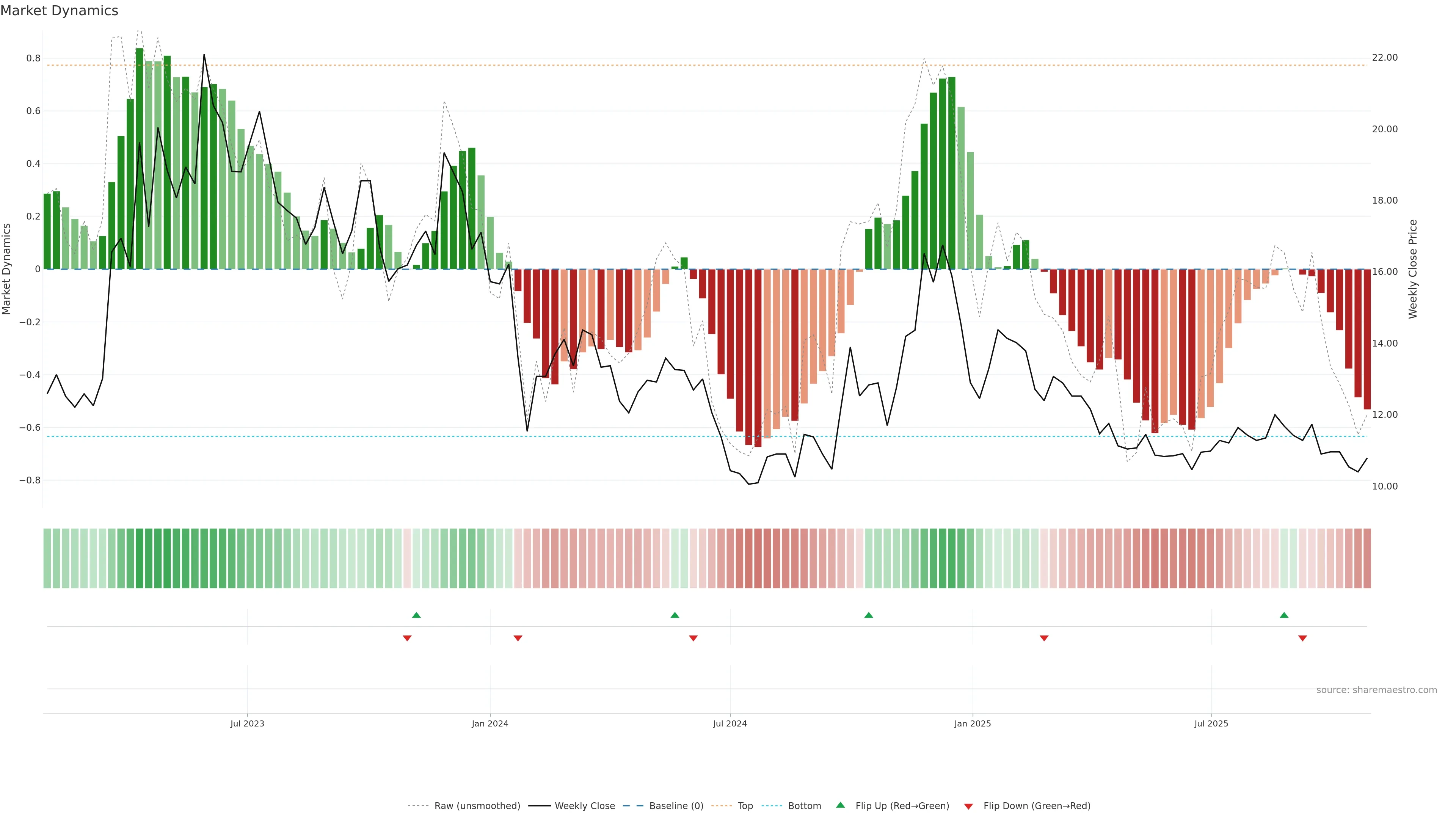
Task: Hide the Bottom threshold legend entry
Action: click(804, 806)
